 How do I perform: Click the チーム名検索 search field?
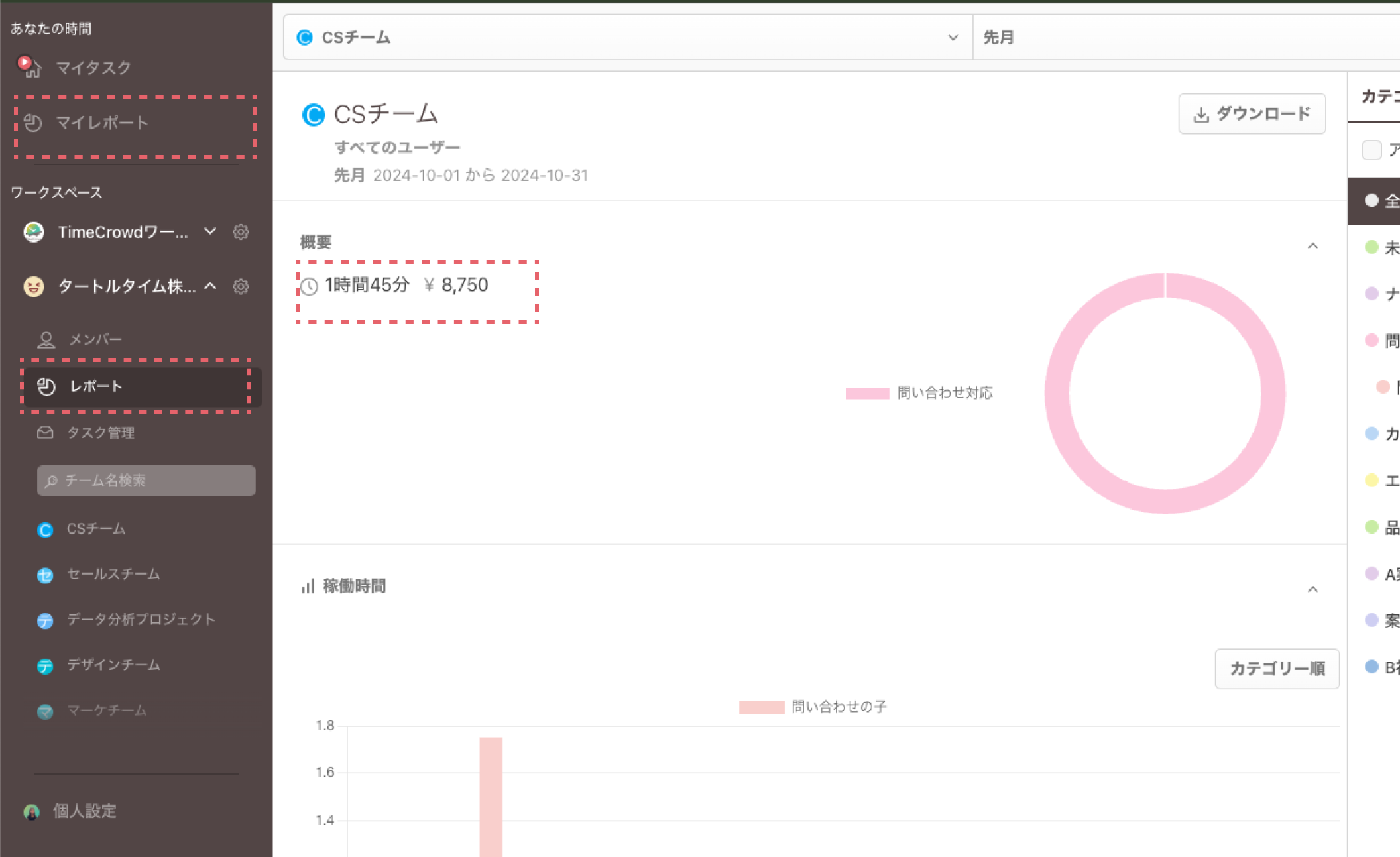pyautogui.click(x=146, y=481)
